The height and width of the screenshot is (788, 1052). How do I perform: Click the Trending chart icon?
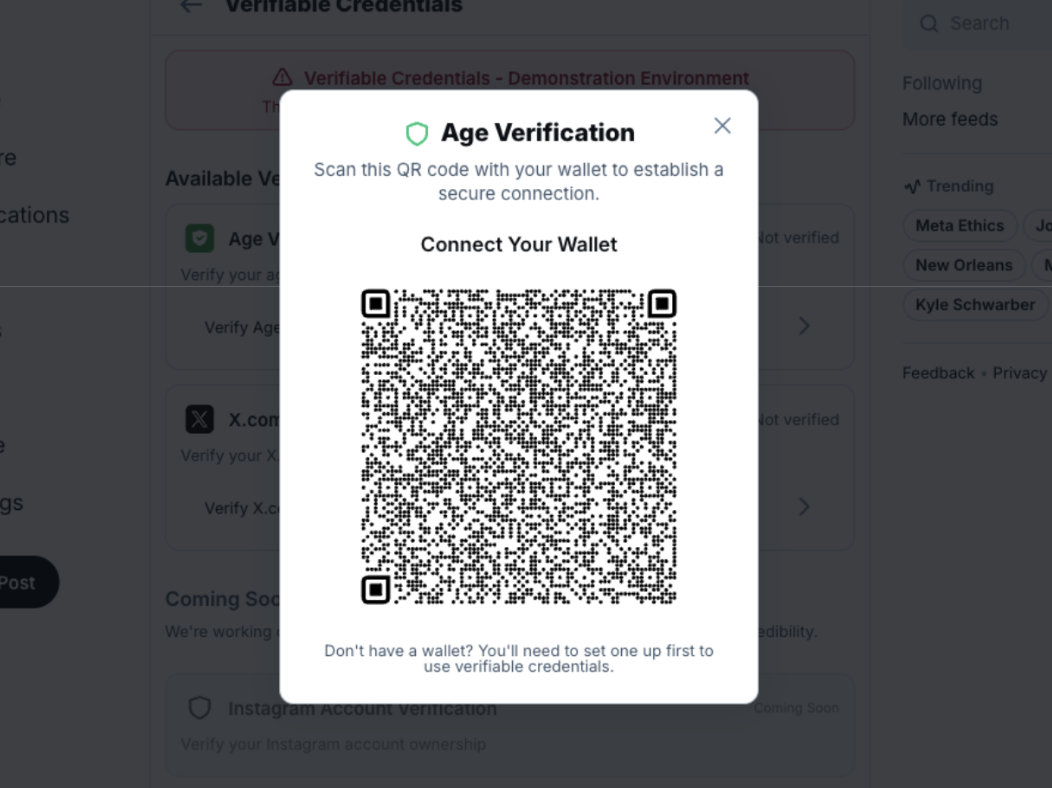[912, 186]
